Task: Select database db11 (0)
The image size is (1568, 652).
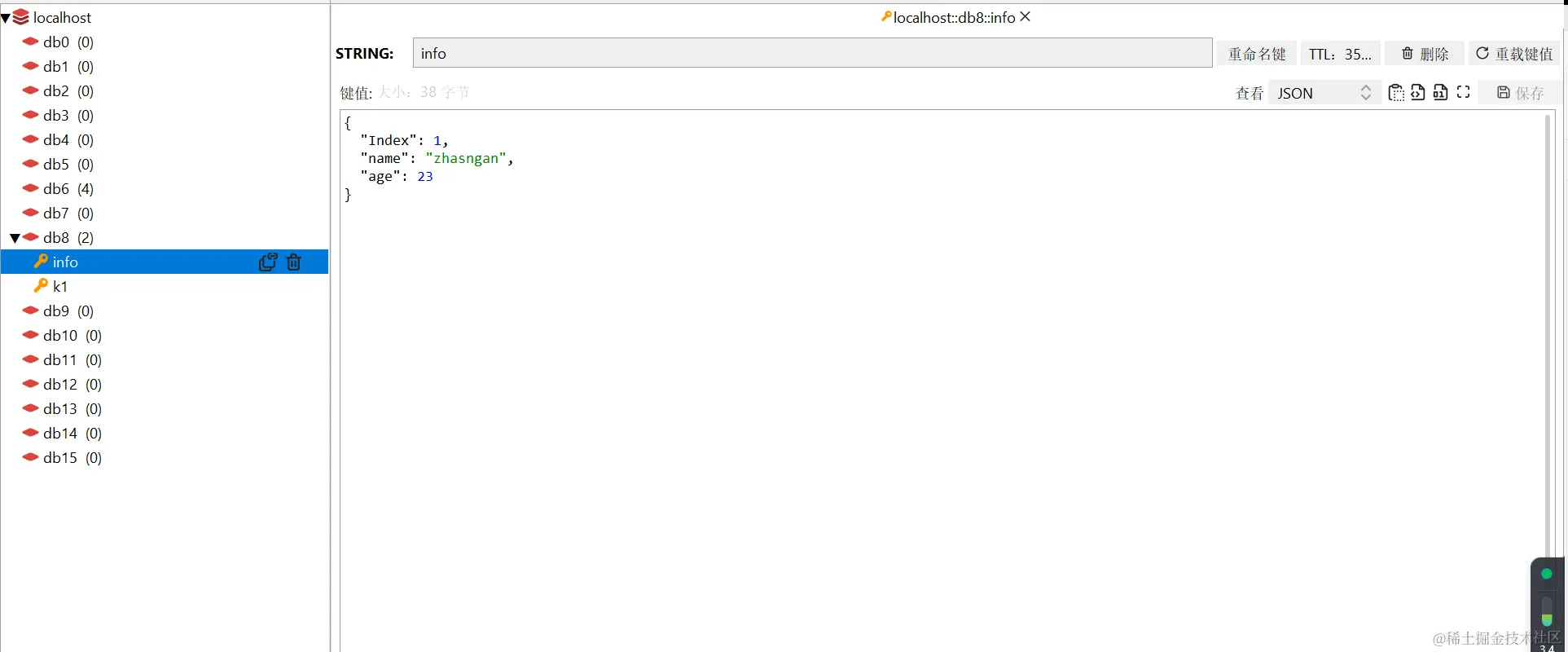Action: coord(72,359)
